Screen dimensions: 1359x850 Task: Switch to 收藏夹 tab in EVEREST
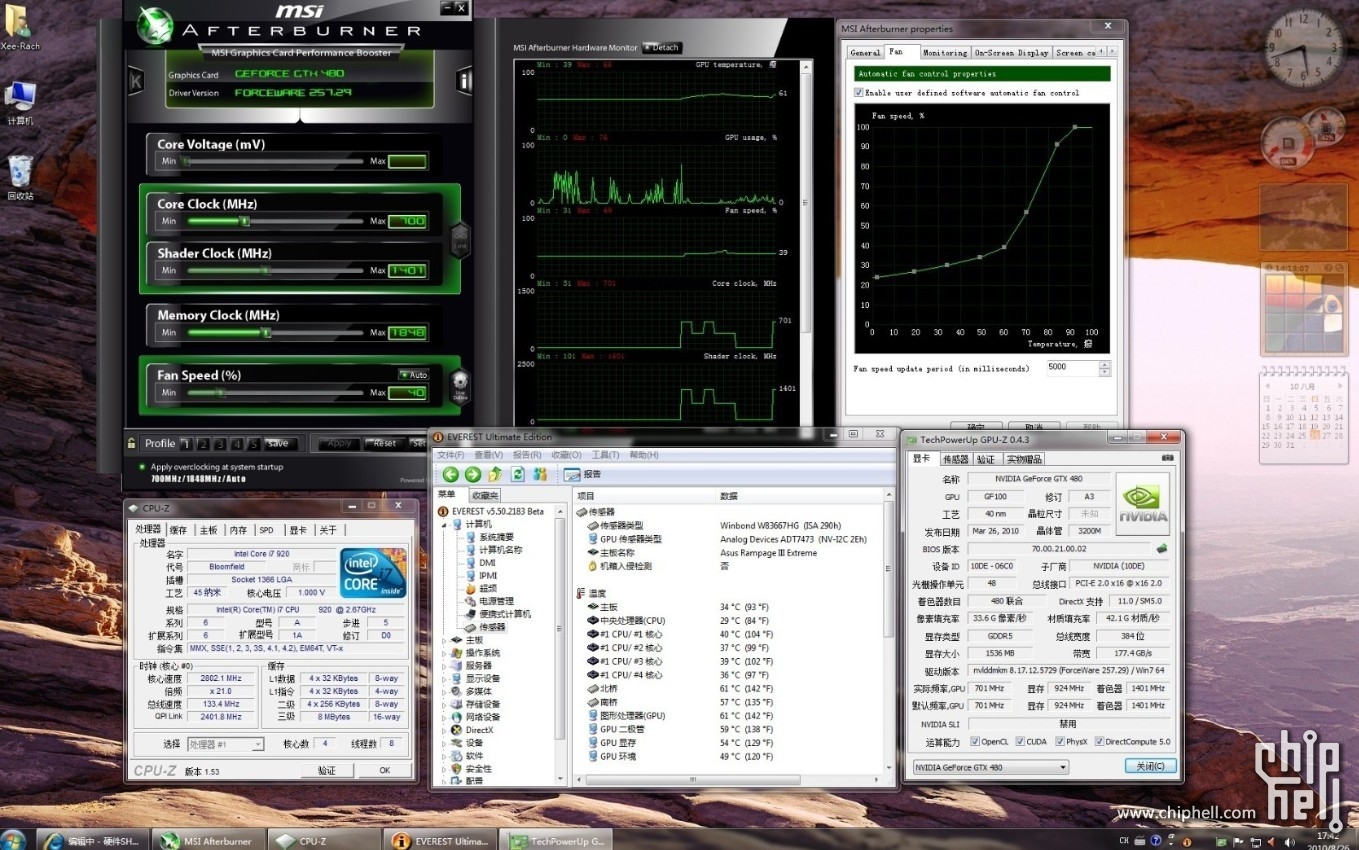coord(484,495)
